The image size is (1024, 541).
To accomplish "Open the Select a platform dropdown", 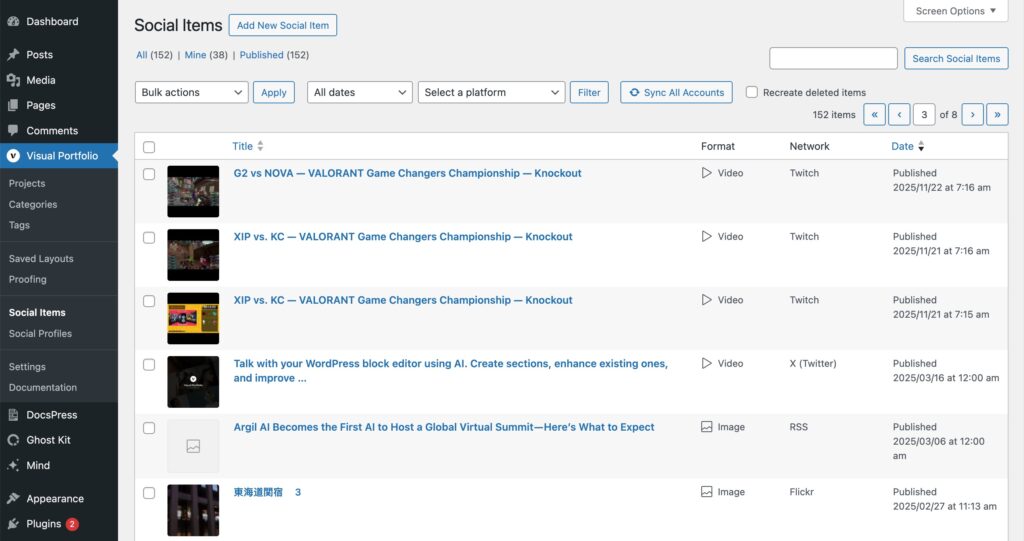I will [x=491, y=92].
